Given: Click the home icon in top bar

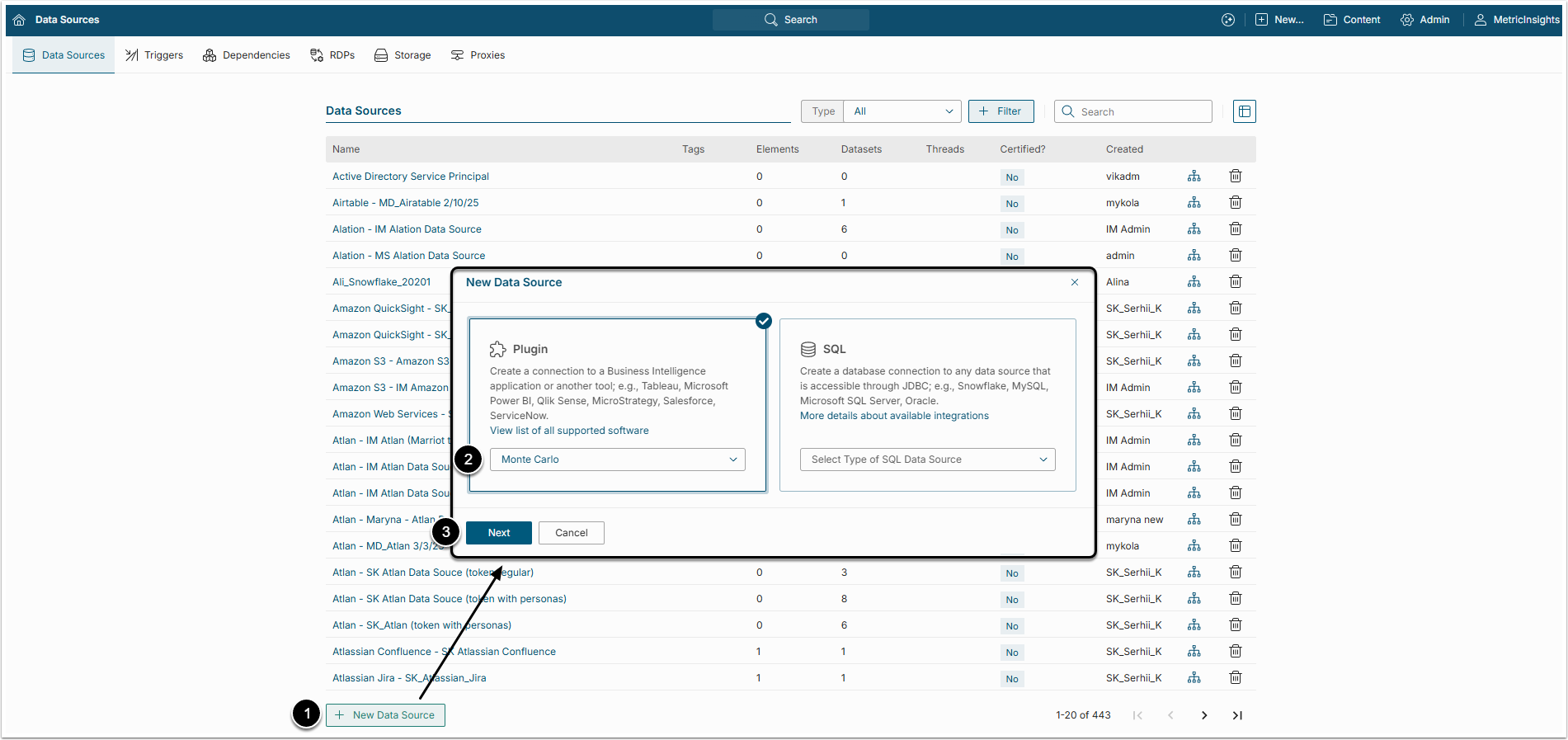Looking at the screenshot, I should (x=19, y=20).
